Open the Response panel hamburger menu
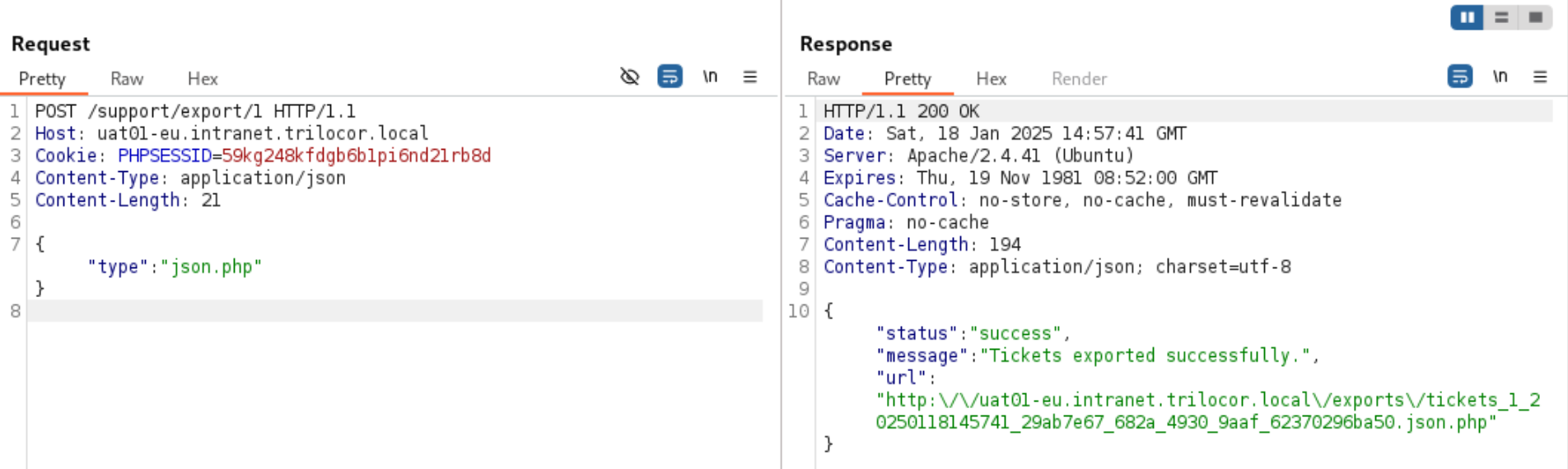This screenshot has width=1568, height=469. (1539, 77)
